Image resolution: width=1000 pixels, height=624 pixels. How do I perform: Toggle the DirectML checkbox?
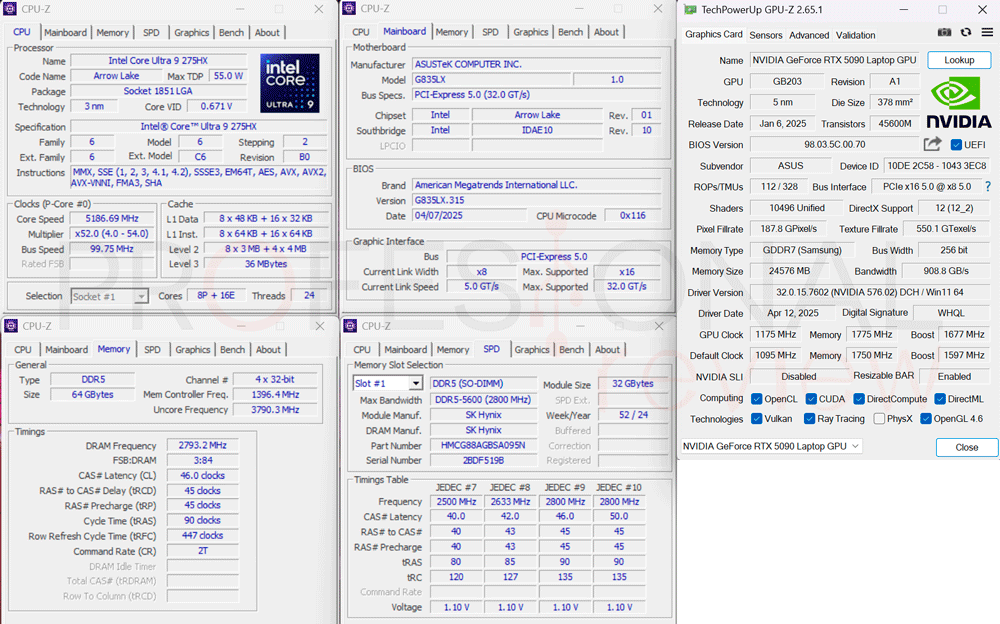940,399
